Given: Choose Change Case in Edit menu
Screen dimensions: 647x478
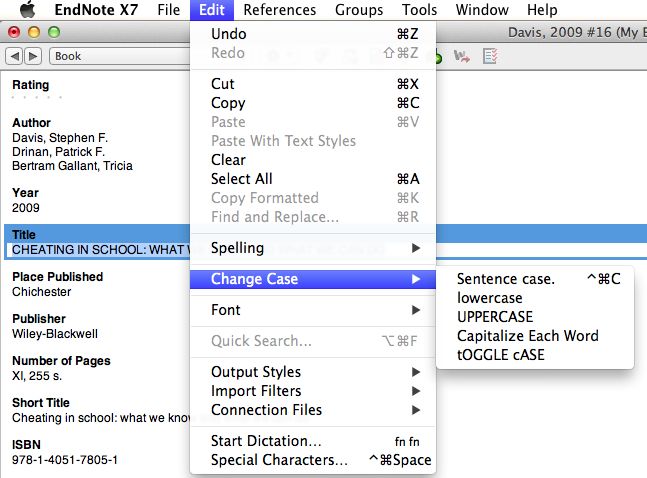Looking at the screenshot, I should pos(313,279).
